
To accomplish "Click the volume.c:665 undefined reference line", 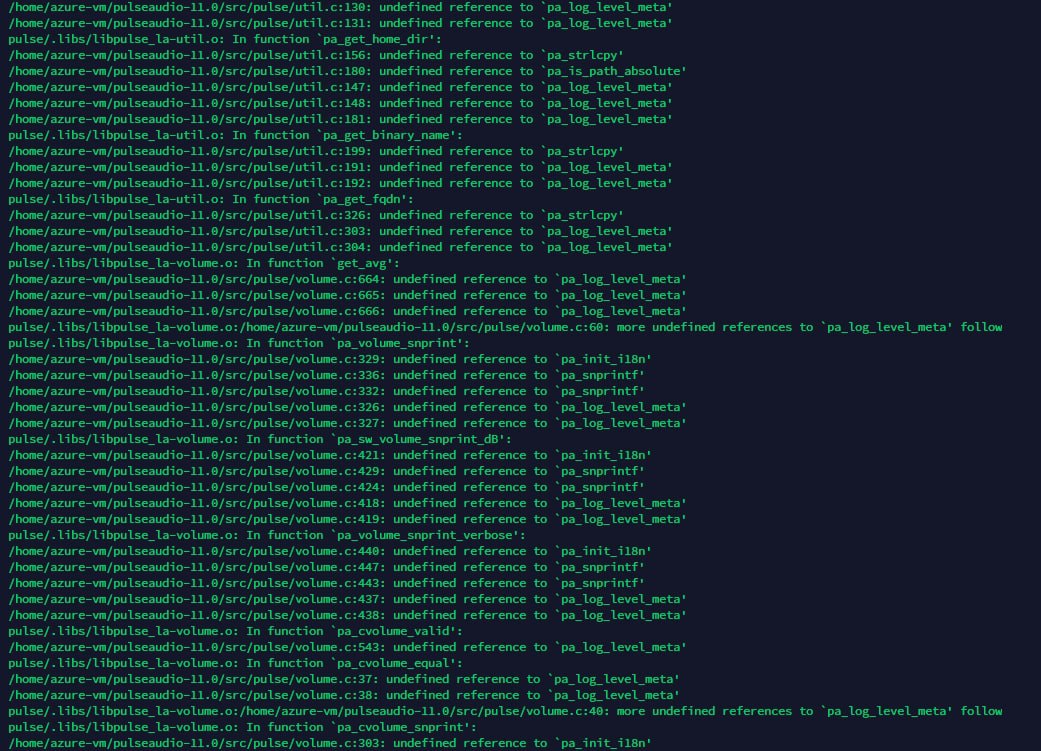I will (347, 295).
